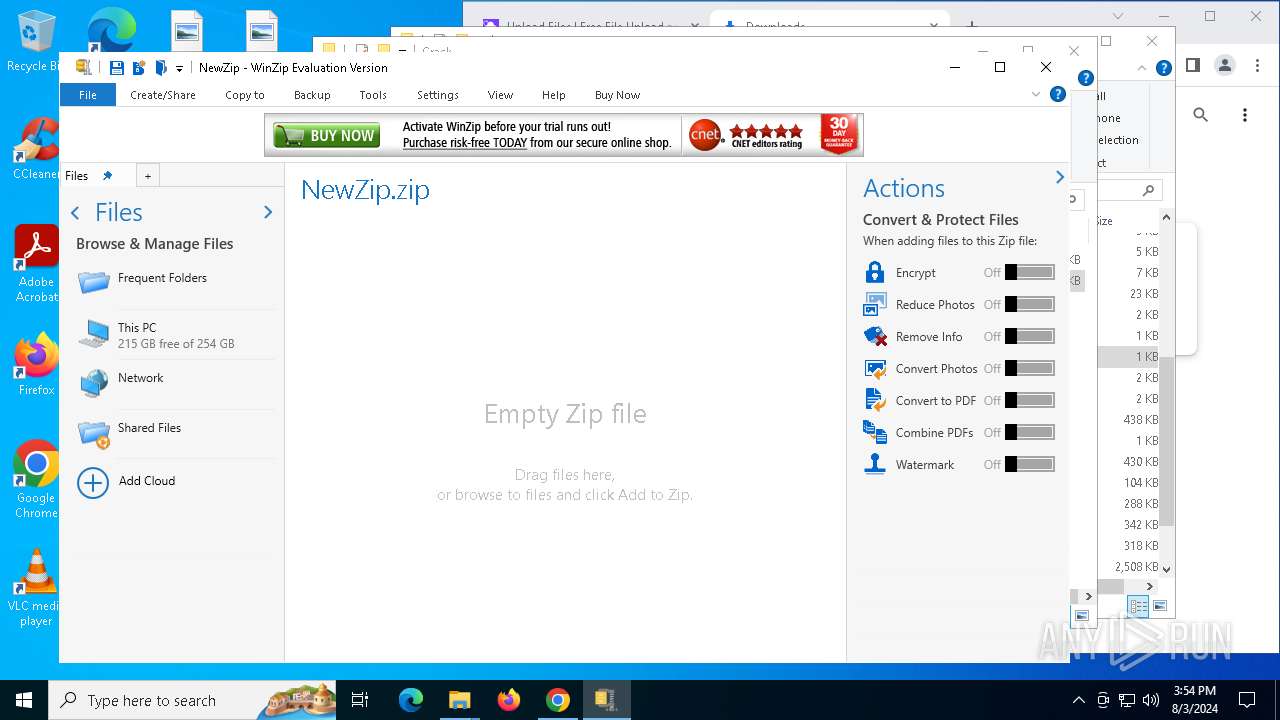This screenshot has width=1280, height=720.
Task: Open the Buy Now tab
Action: click(x=617, y=95)
